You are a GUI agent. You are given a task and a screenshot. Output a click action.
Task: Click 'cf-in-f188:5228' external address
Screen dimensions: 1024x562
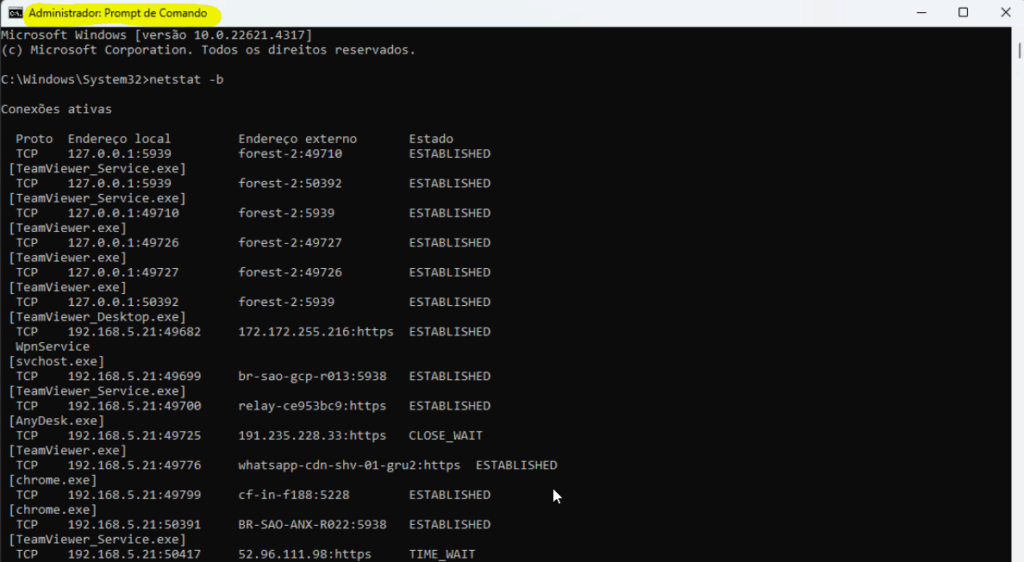[x=294, y=495]
